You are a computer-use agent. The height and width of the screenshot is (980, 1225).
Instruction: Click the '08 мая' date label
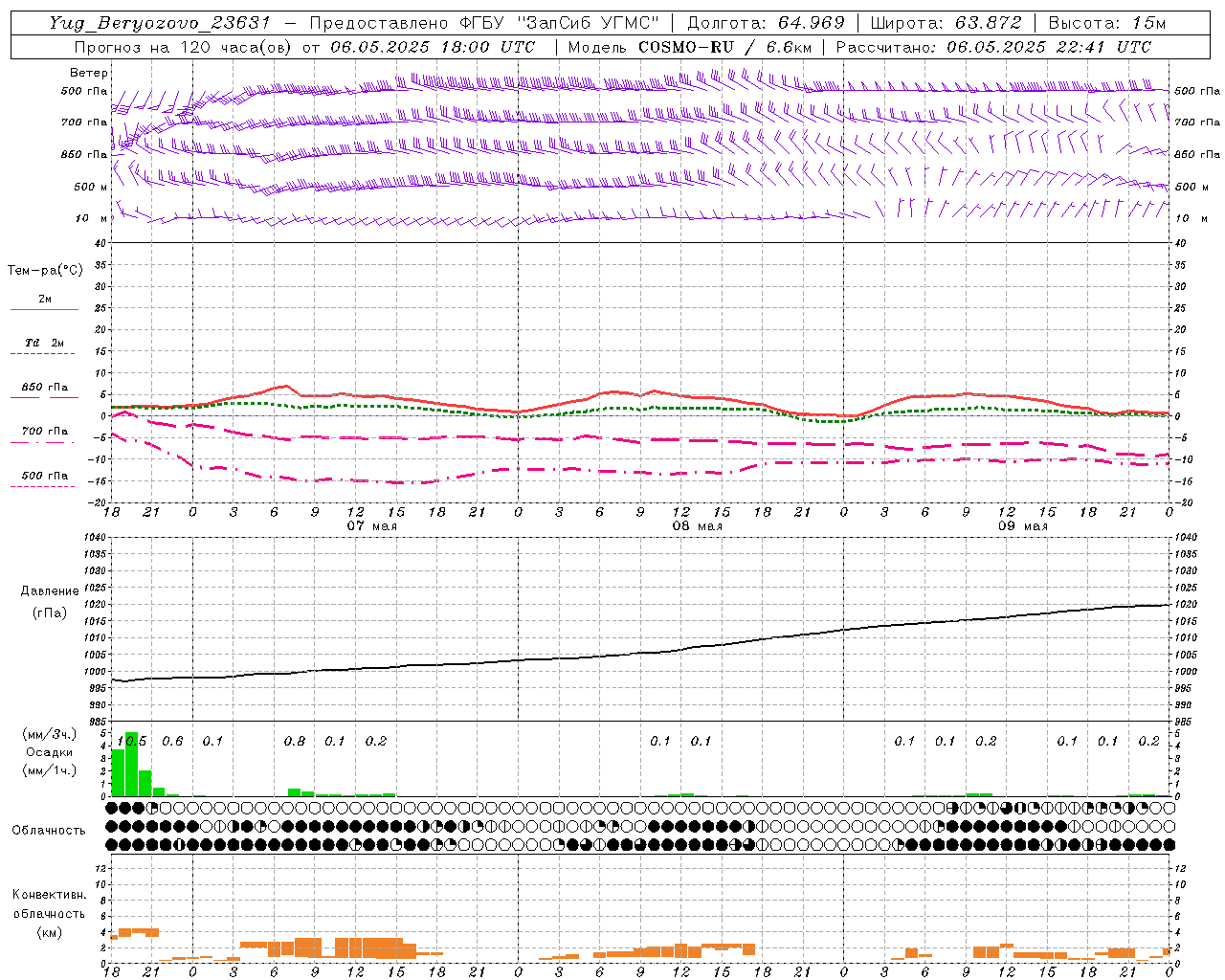(697, 526)
